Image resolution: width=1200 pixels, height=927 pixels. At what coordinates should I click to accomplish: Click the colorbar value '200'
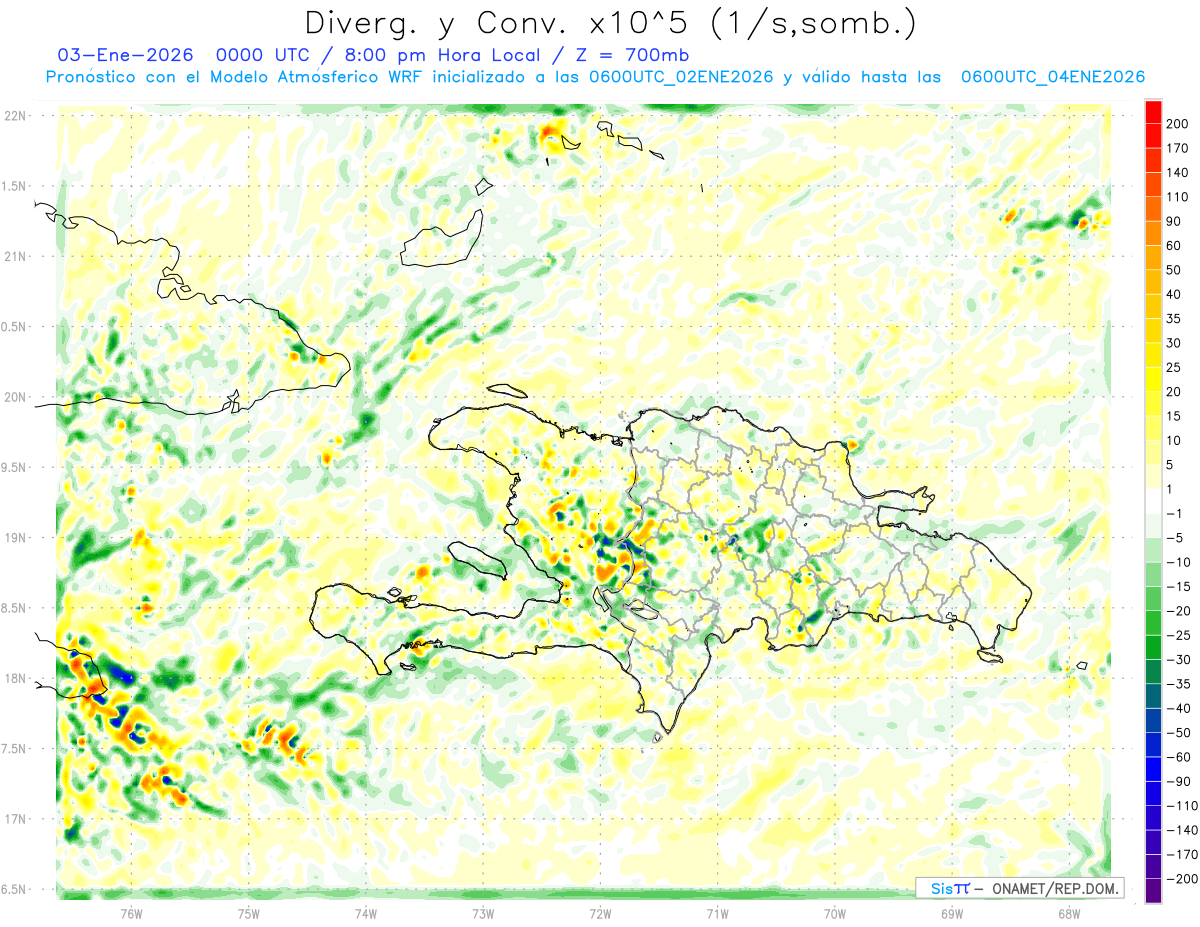point(1176,124)
